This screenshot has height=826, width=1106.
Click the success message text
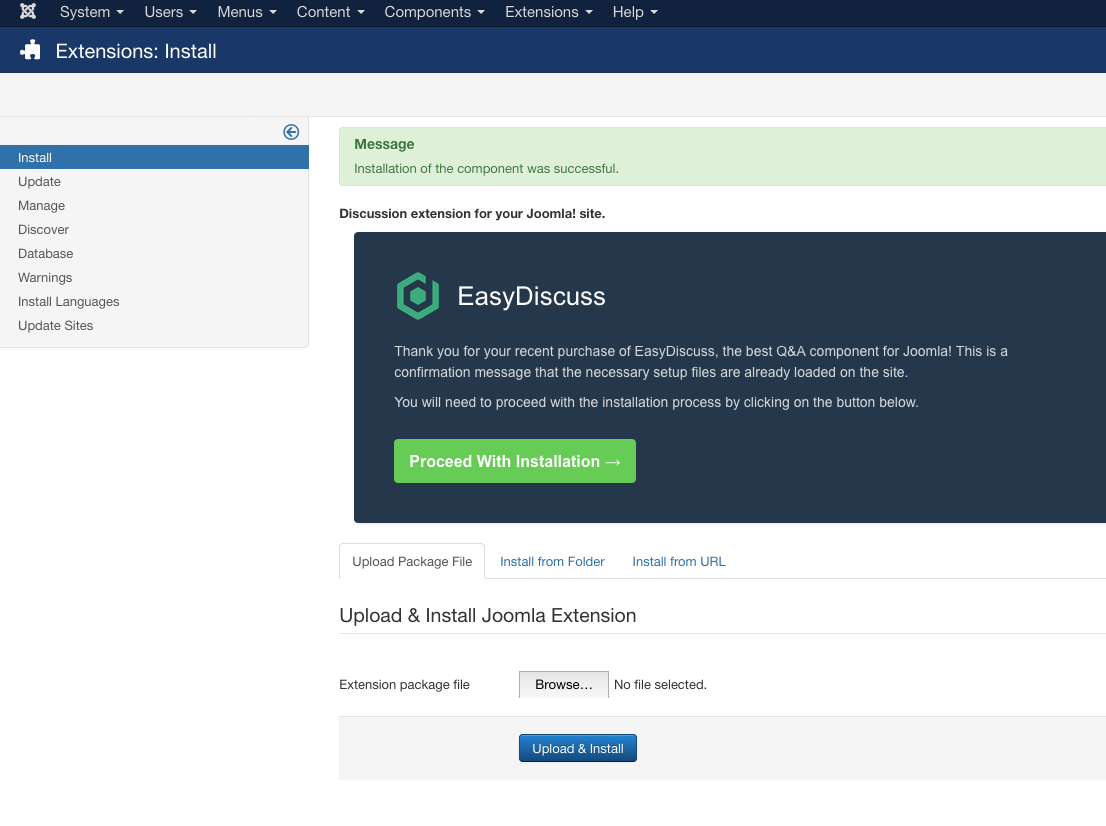click(x=486, y=169)
